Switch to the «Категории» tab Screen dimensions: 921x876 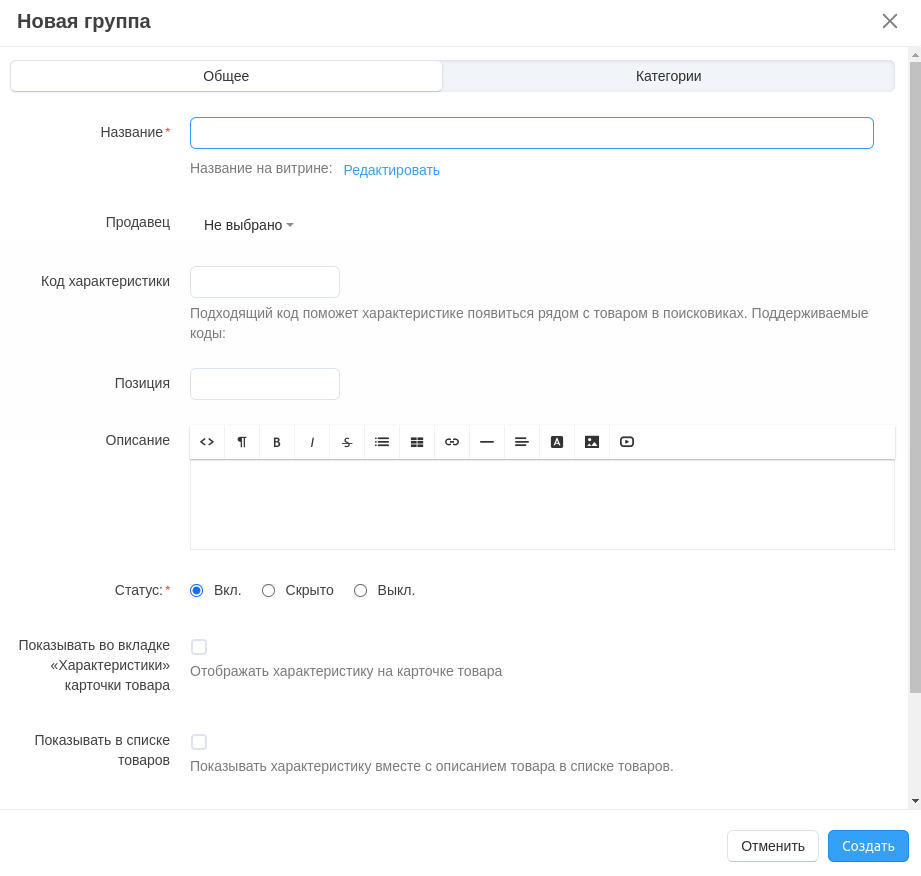(668, 76)
